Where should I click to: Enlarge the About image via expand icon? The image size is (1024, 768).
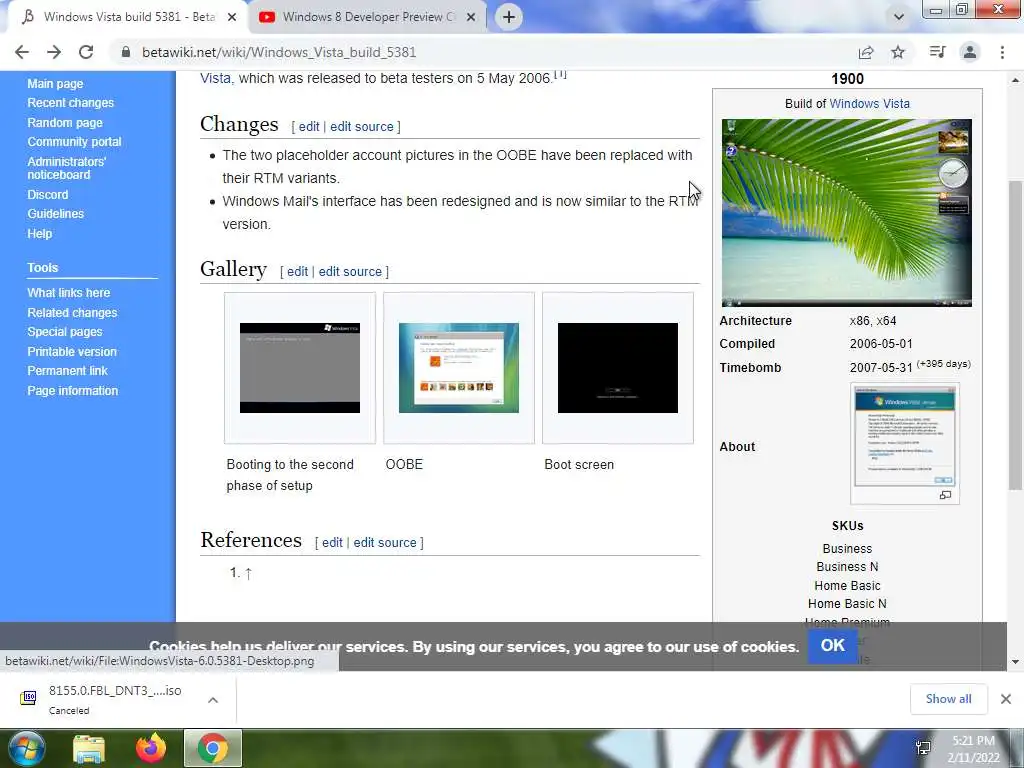[x=945, y=495]
